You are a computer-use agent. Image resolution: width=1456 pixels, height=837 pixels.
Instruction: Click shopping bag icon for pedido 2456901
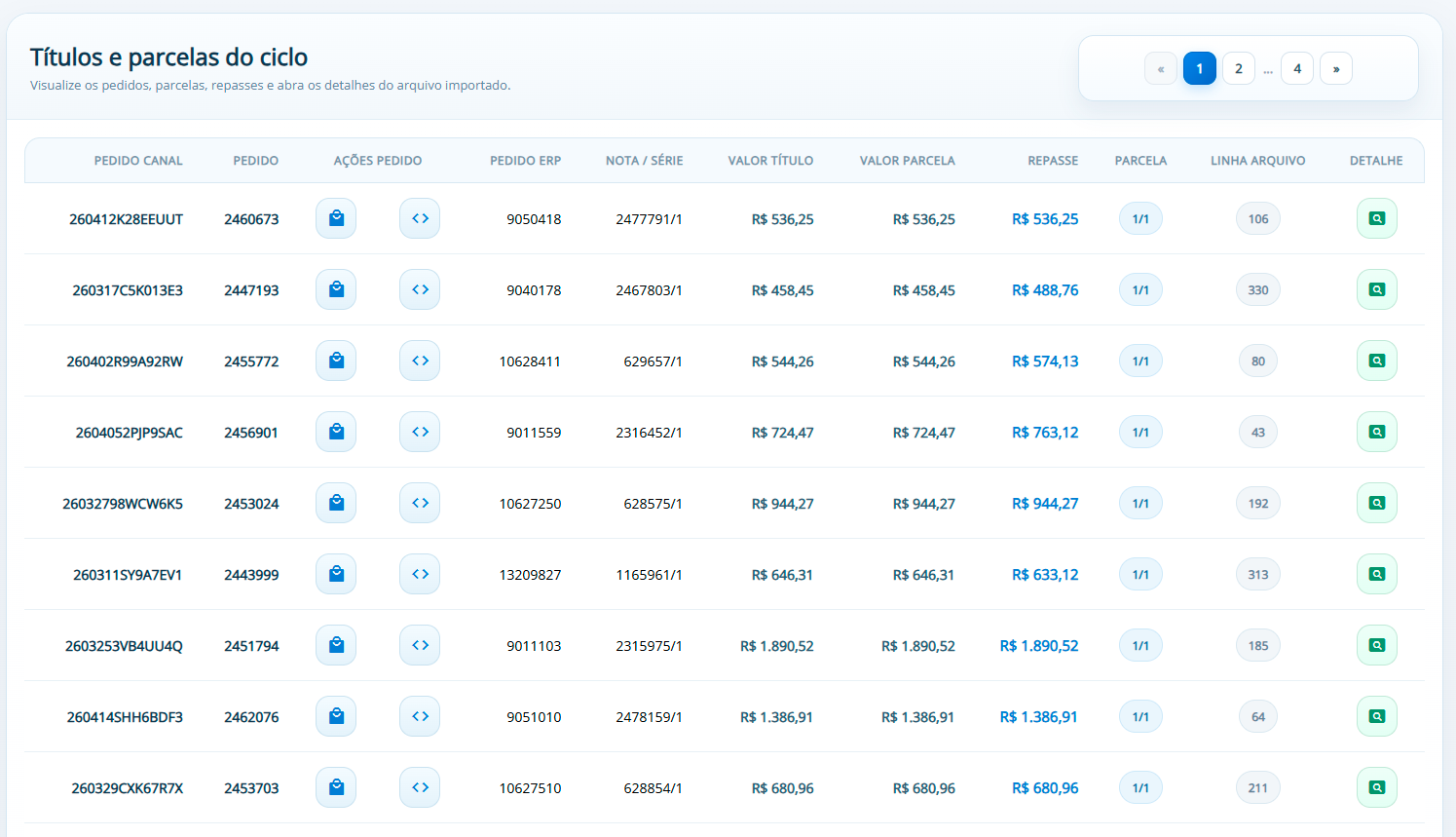click(336, 432)
